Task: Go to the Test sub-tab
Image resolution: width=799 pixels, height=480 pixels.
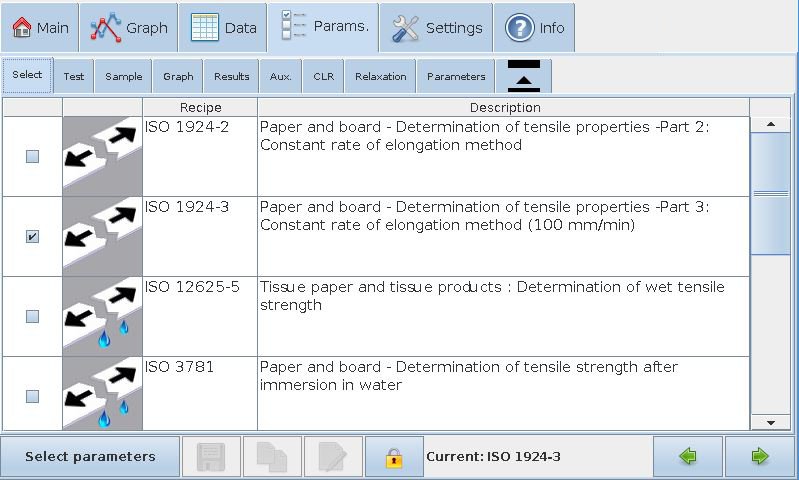Action: pos(74,76)
